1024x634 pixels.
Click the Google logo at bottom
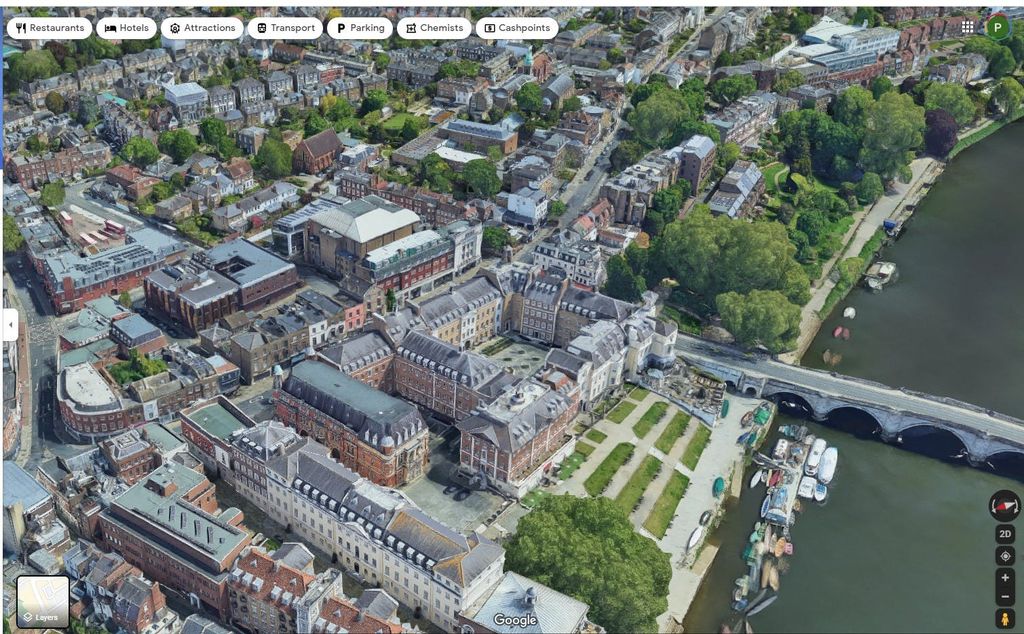pyautogui.click(x=515, y=620)
